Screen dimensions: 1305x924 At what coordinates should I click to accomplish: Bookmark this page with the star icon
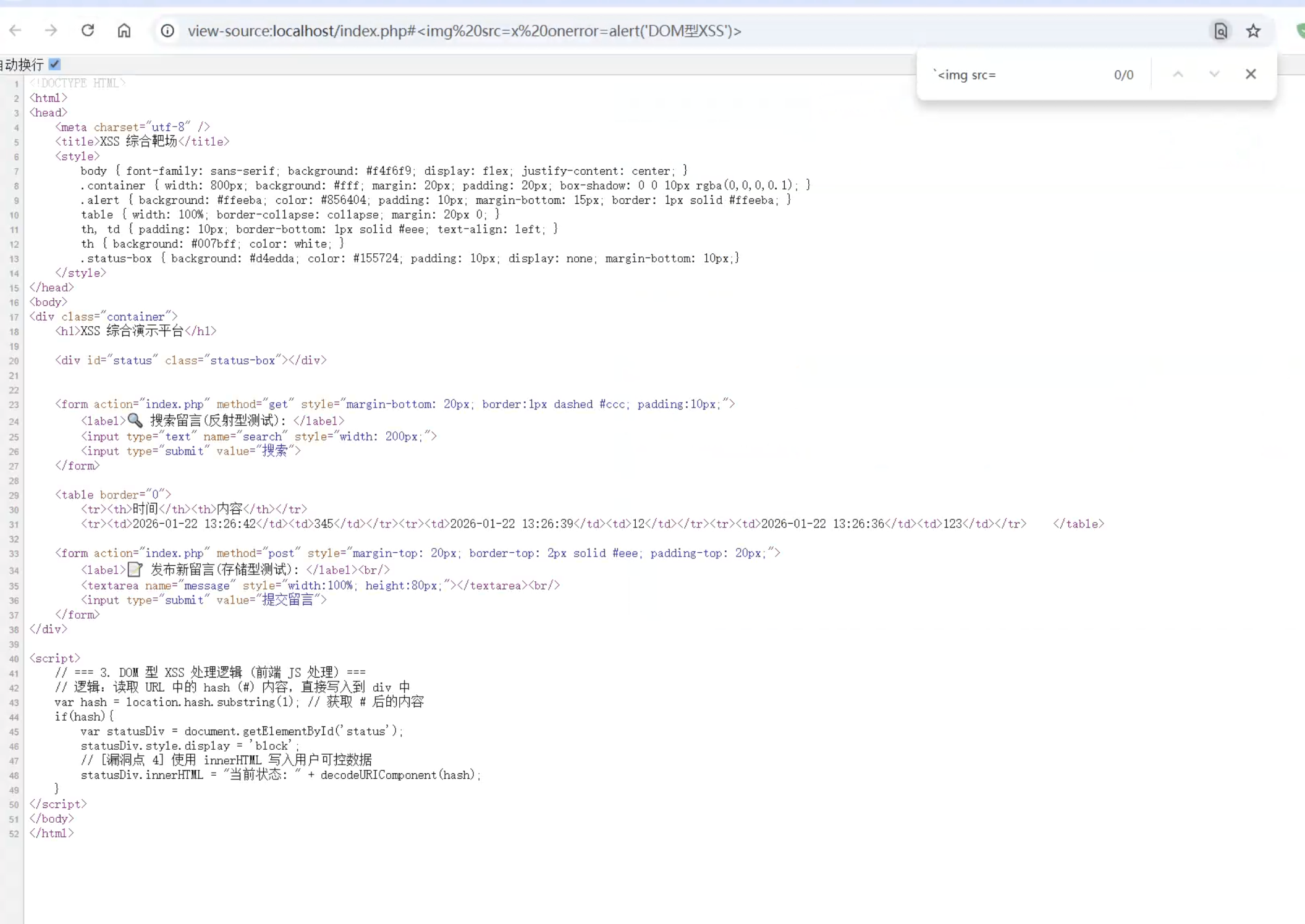coord(1253,31)
